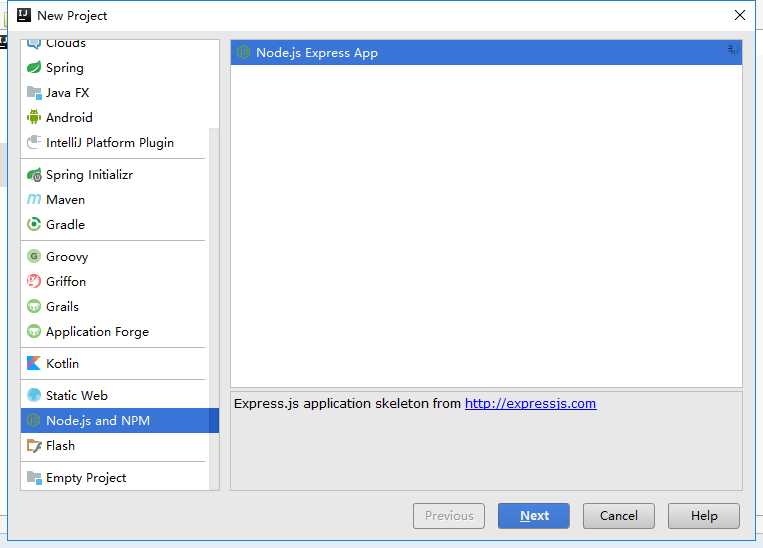Image resolution: width=763 pixels, height=548 pixels.
Task: Click the Java FX folder icon
Action: [34, 92]
